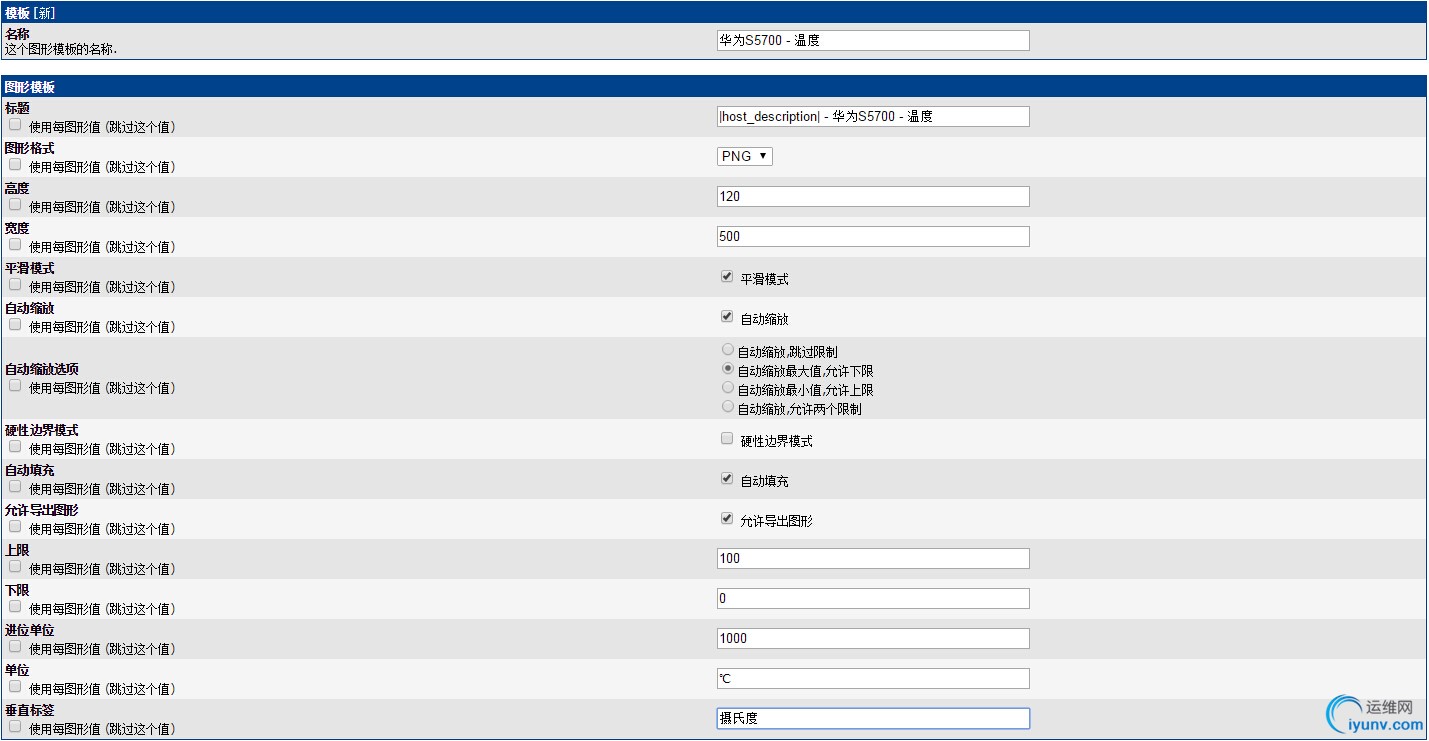Click the 宽度 width input field
1429x741 pixels.
click(x=873, y=237)
